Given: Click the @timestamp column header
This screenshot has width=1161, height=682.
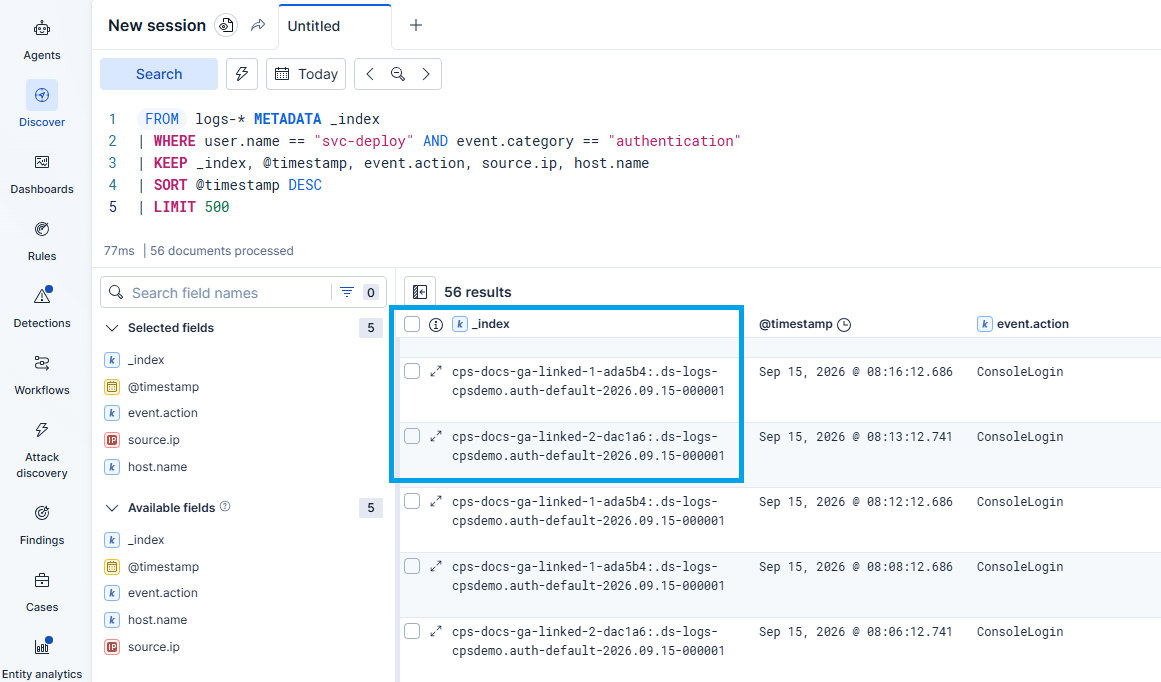Looking at the screenshot, I should (796, 324).
